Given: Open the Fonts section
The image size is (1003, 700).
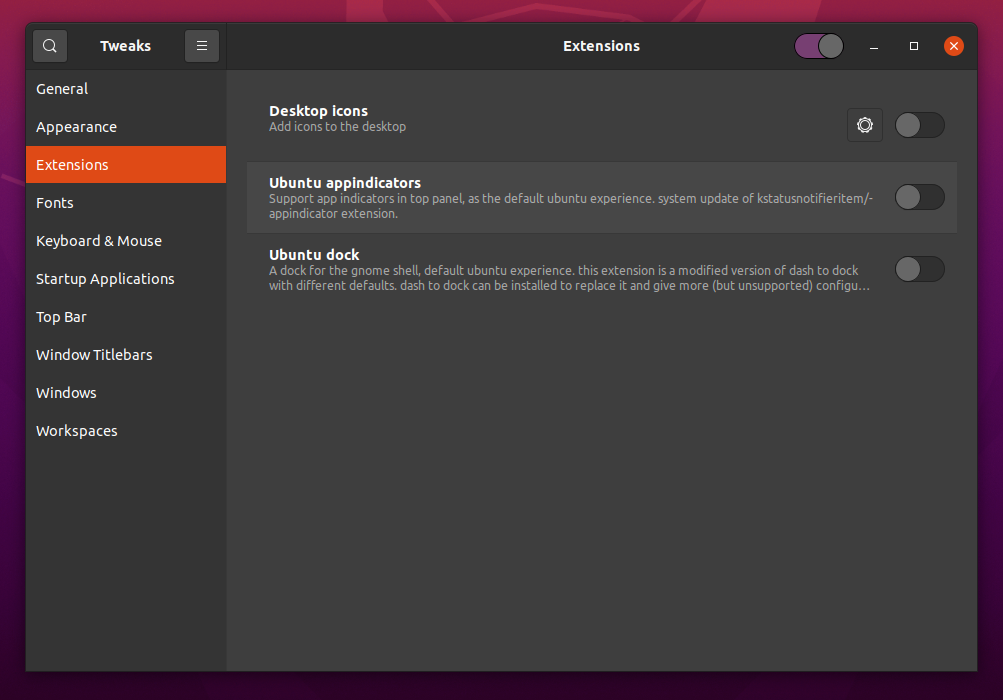Looking at the screenshot, I should 126,203.
